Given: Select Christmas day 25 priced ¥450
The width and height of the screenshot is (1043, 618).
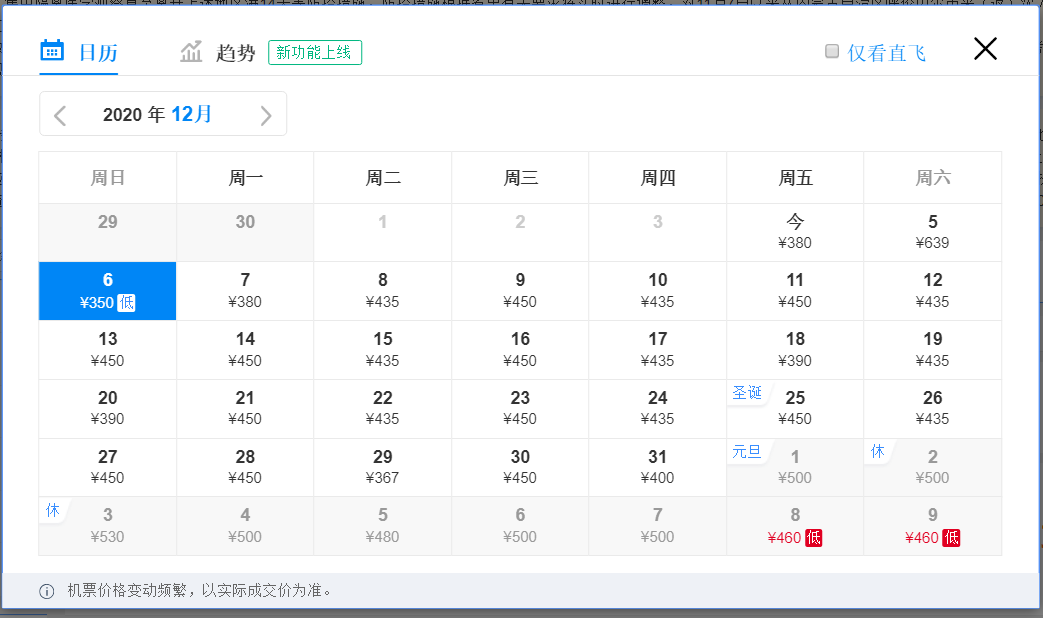Looking at the screenshot, I should pyautogui.click(x=795, y=408).
